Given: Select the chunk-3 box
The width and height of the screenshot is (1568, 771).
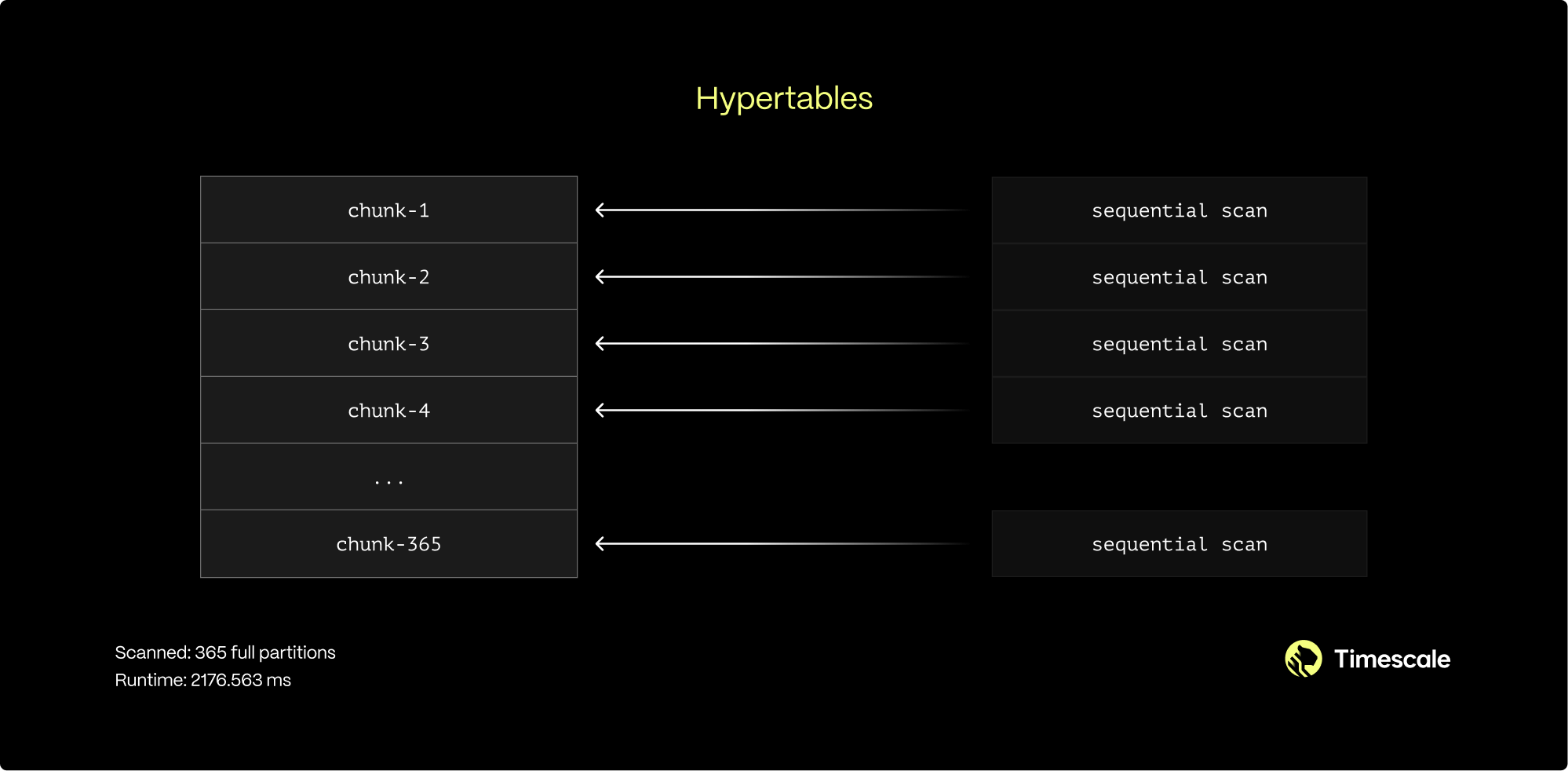Looking at the screenshot, I should point(388,343).
